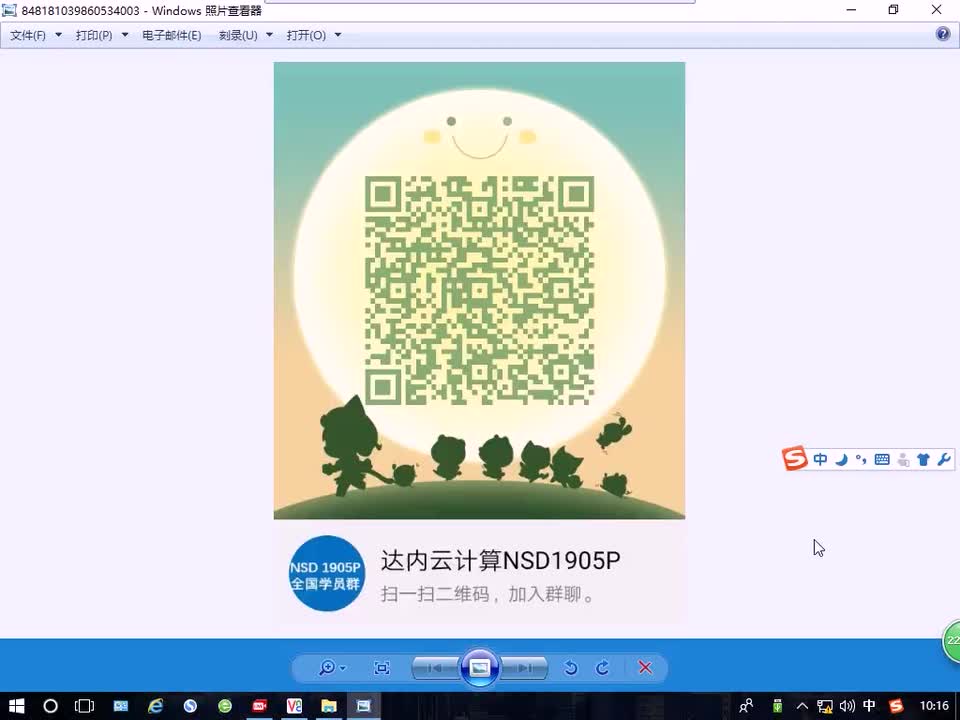Screen dimensions: 960x720
Task: Open the 刻录(U) menu
Action: (238, 36)
